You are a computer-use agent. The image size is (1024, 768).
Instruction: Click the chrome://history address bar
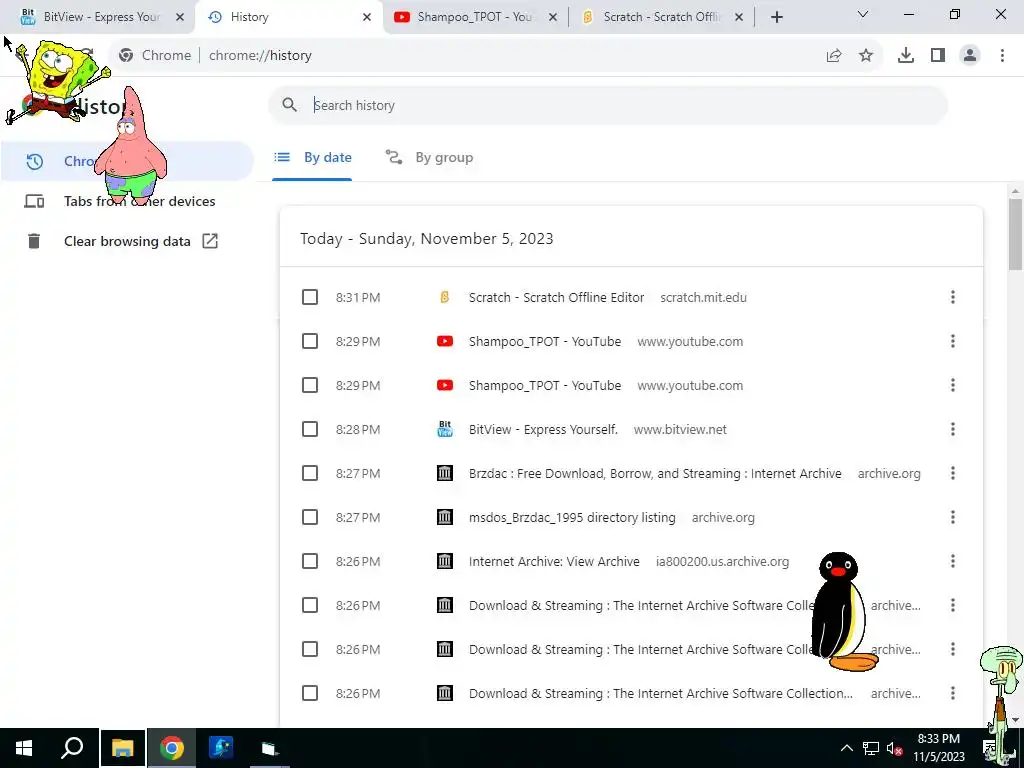[496, 56]
